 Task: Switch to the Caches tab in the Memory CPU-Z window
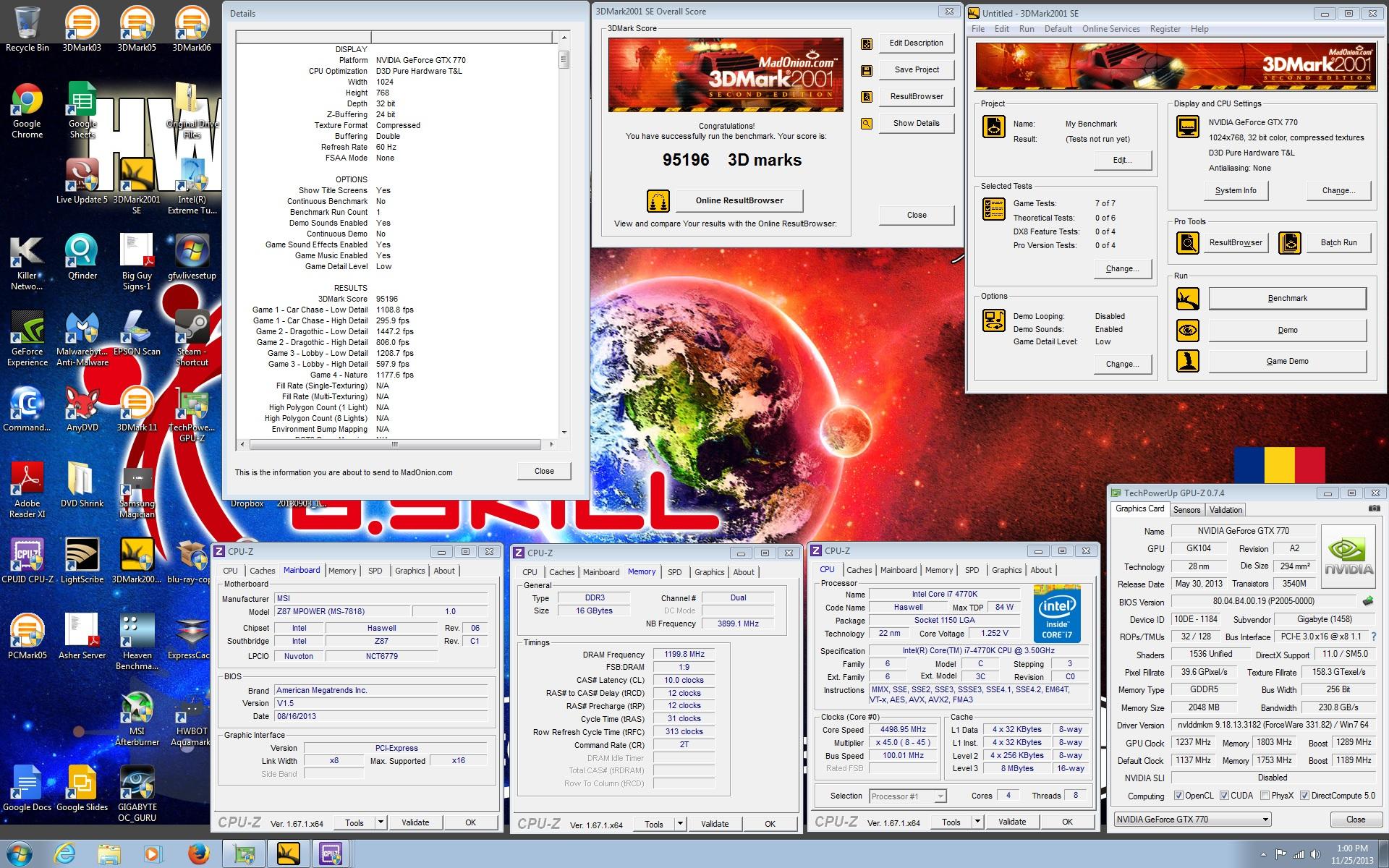click(561, 572)
